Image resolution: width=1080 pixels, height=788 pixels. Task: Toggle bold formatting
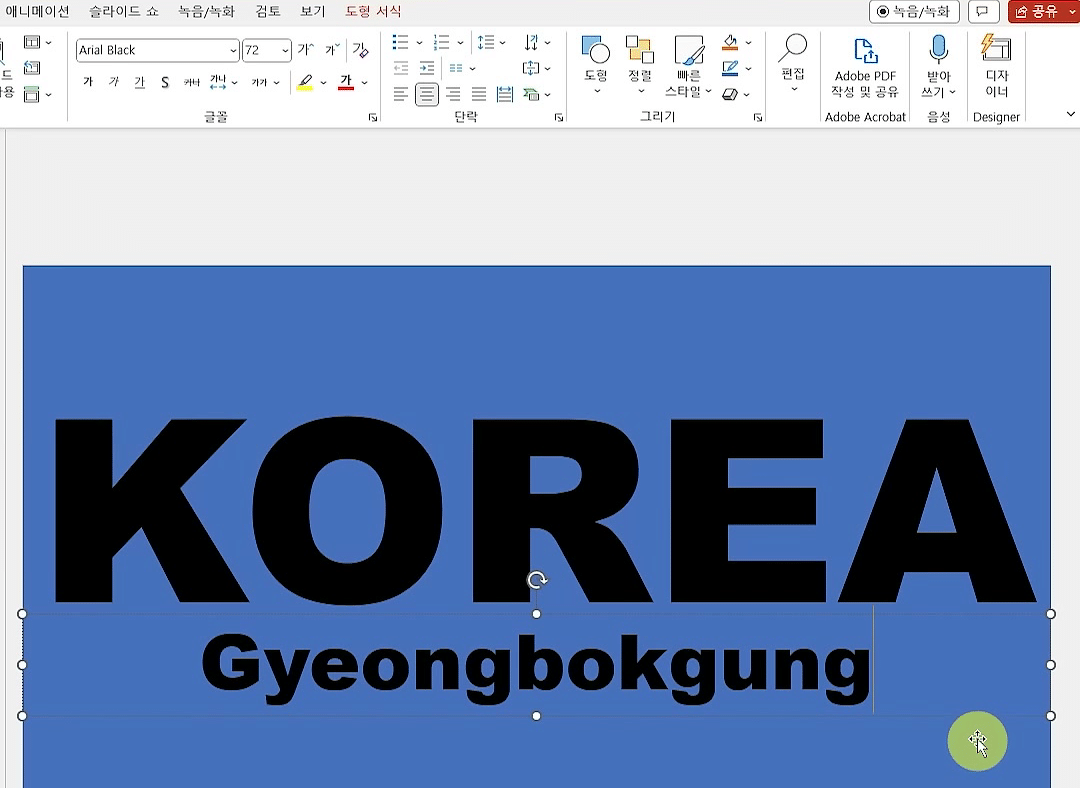(x=87, y=82)
